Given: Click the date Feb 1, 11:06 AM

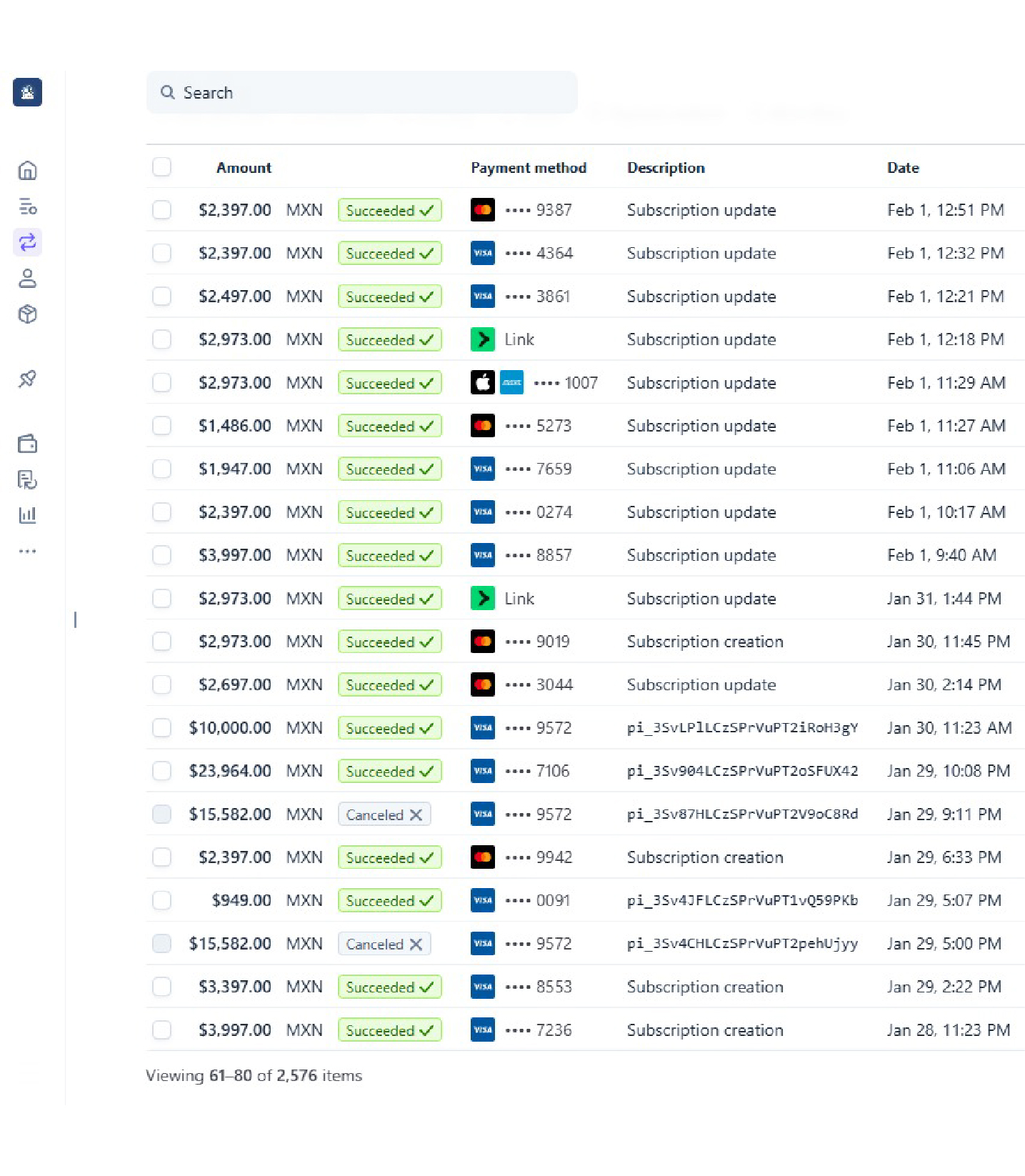Looking at the screenshot, I should [946, 469].
